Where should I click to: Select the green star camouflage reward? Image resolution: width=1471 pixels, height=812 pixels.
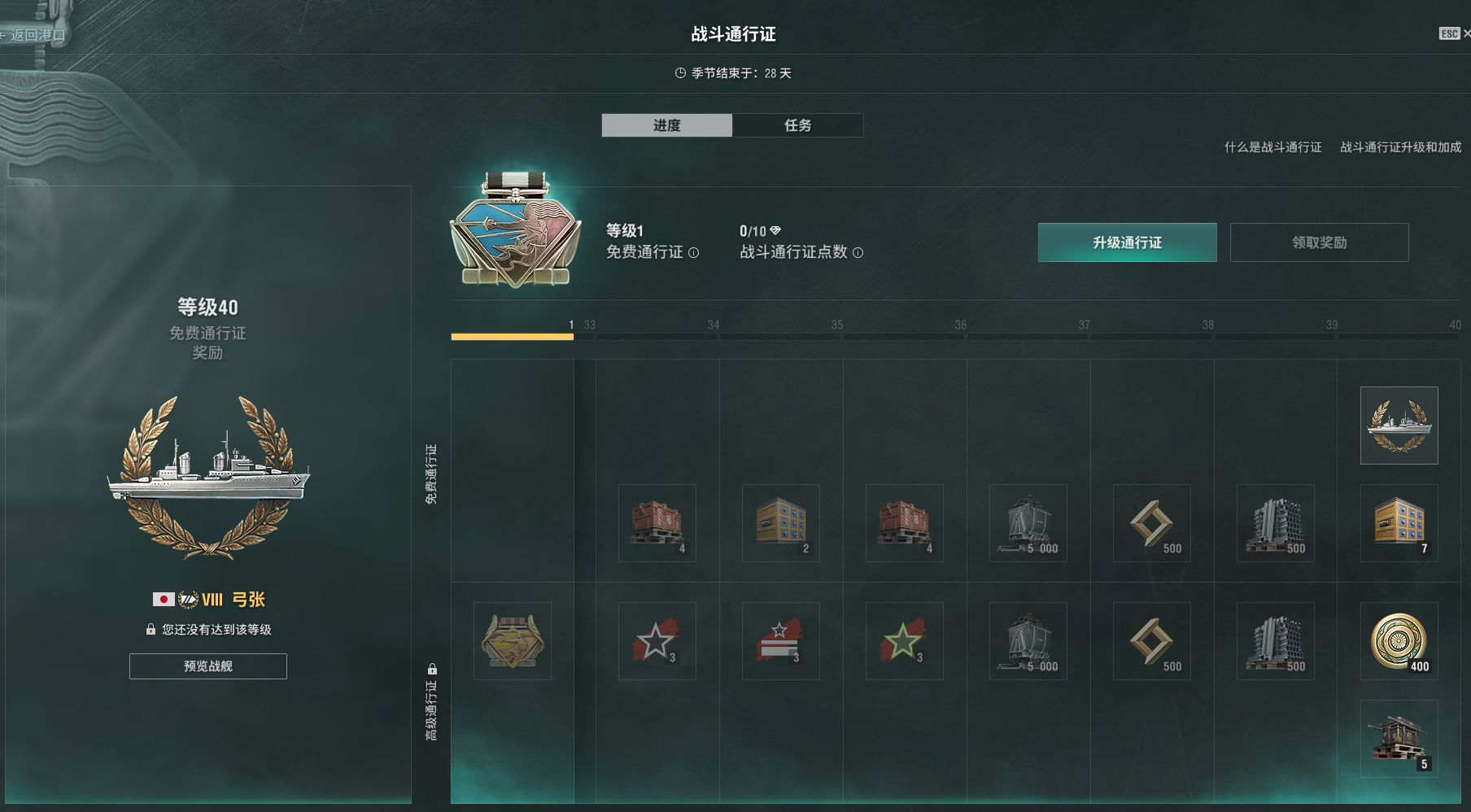pos(904,641)
